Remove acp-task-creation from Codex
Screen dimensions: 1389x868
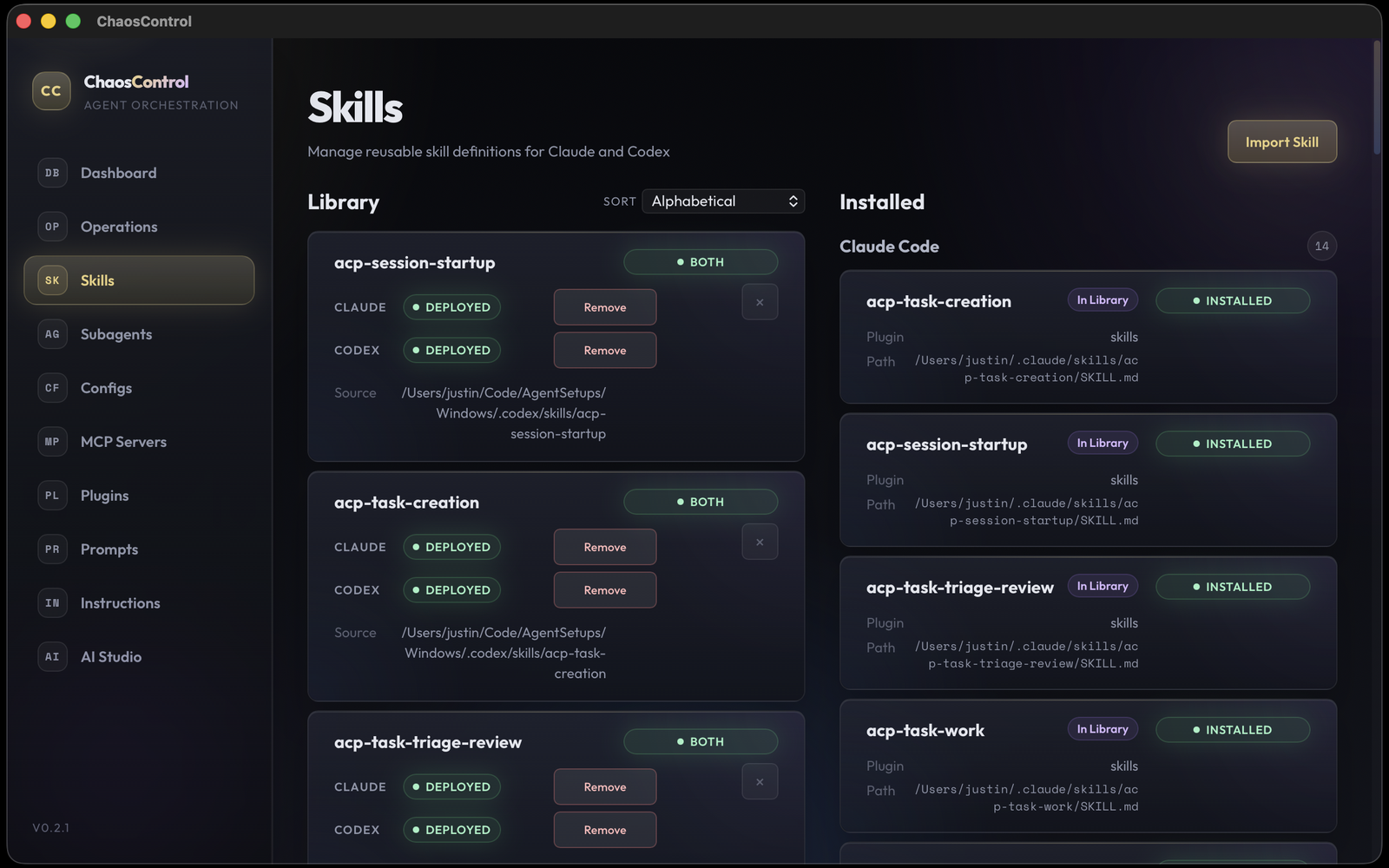pyautogui.click(x=605, y=590)
